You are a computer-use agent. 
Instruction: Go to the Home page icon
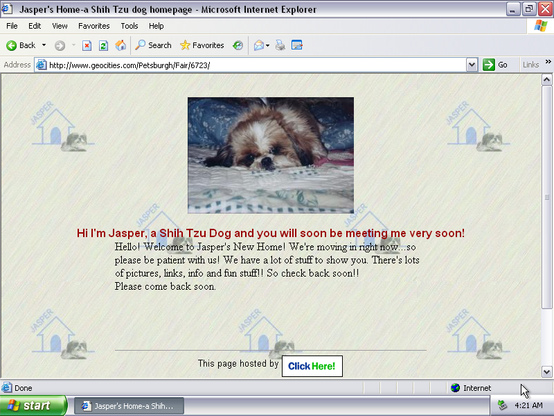click(120, 45)
